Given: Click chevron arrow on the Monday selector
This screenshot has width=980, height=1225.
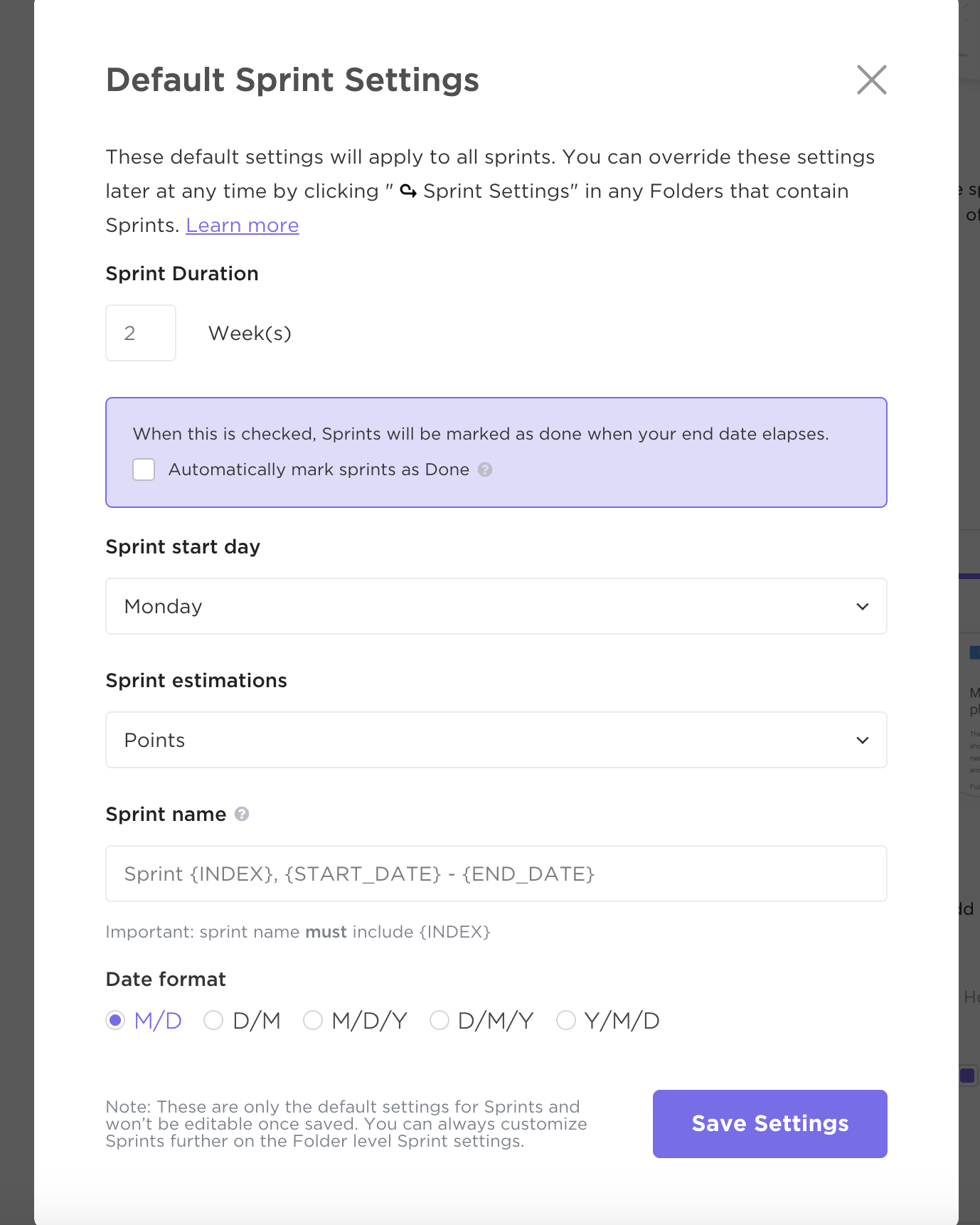Looking at the screenshot, I should 863,606.
